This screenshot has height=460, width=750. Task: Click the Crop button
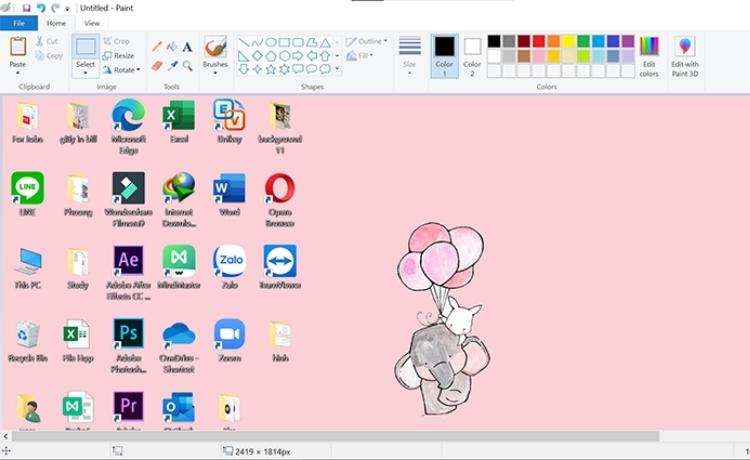click(x=116, y=41)
